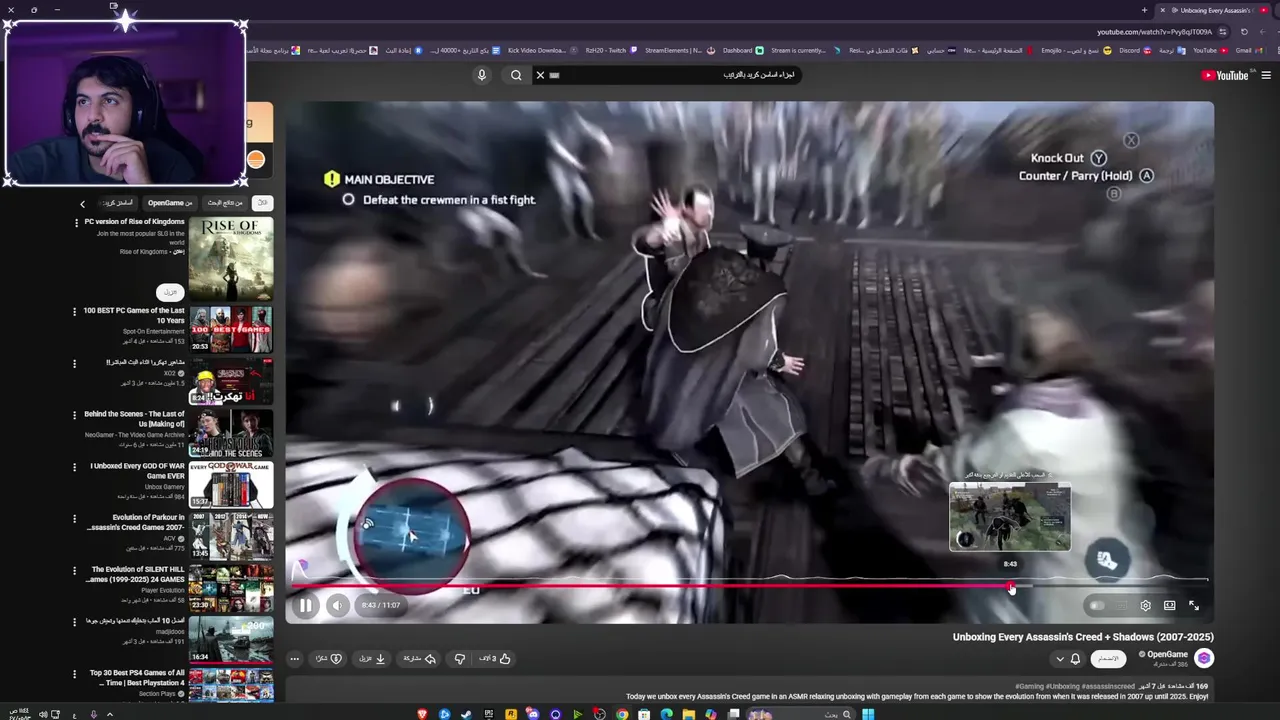
Task: Click the Download button
Action: [372, 658]
